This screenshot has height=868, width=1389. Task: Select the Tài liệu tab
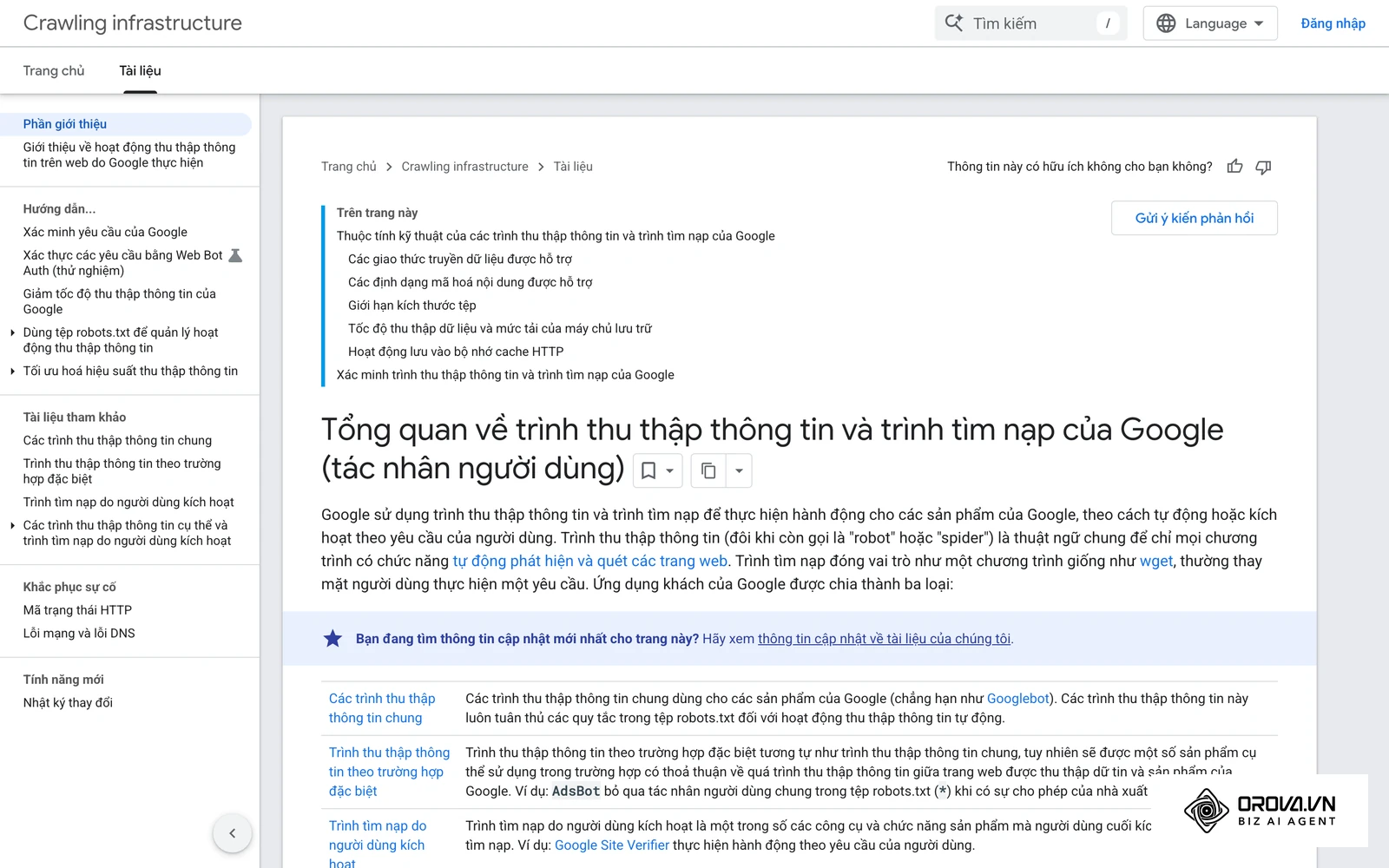click(140, 70)
